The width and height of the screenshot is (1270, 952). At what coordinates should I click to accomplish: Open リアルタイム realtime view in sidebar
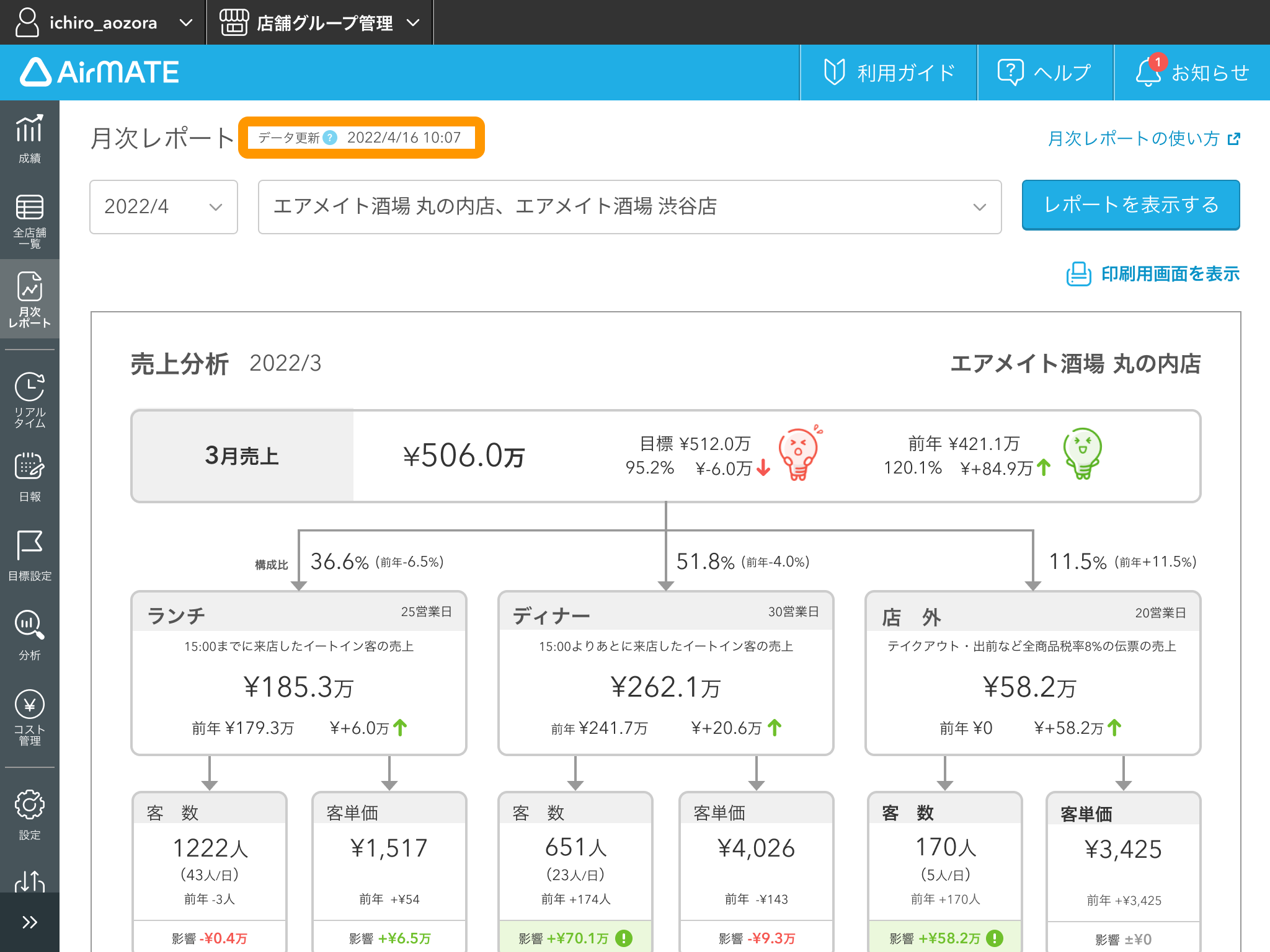click(29, 400)
